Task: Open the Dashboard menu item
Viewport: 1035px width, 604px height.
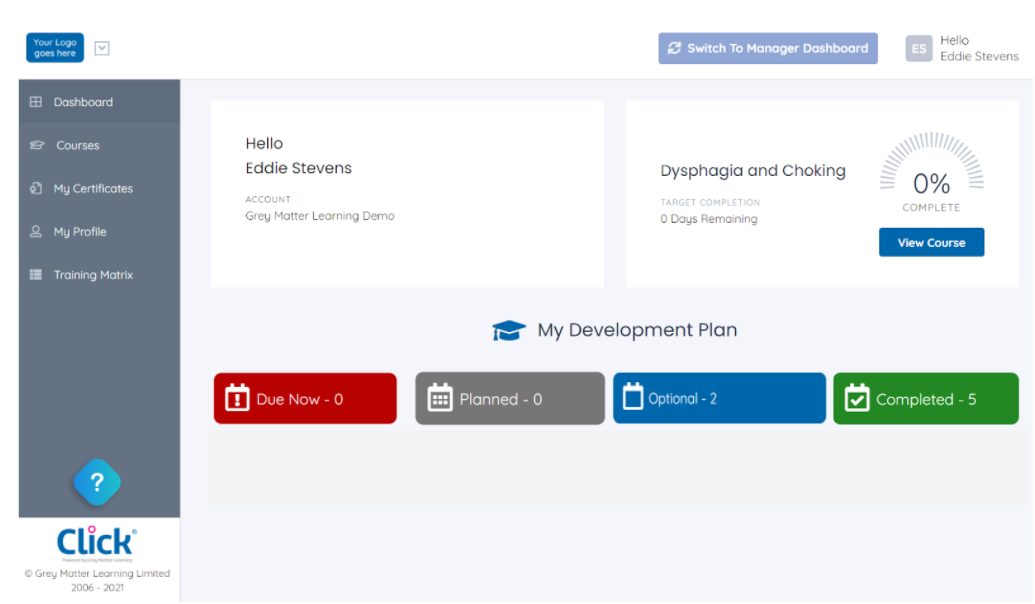Action: tap(99, 102)
